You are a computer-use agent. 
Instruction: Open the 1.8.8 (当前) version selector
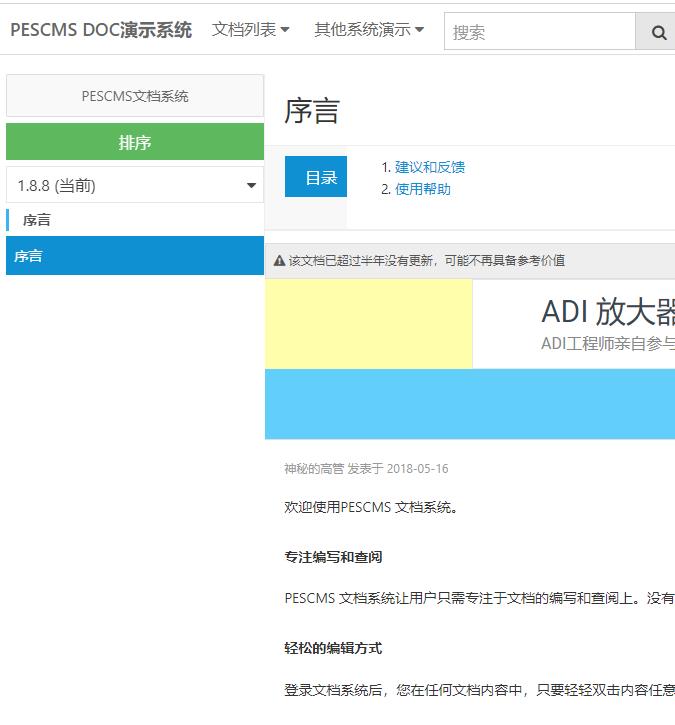point(135,185)
